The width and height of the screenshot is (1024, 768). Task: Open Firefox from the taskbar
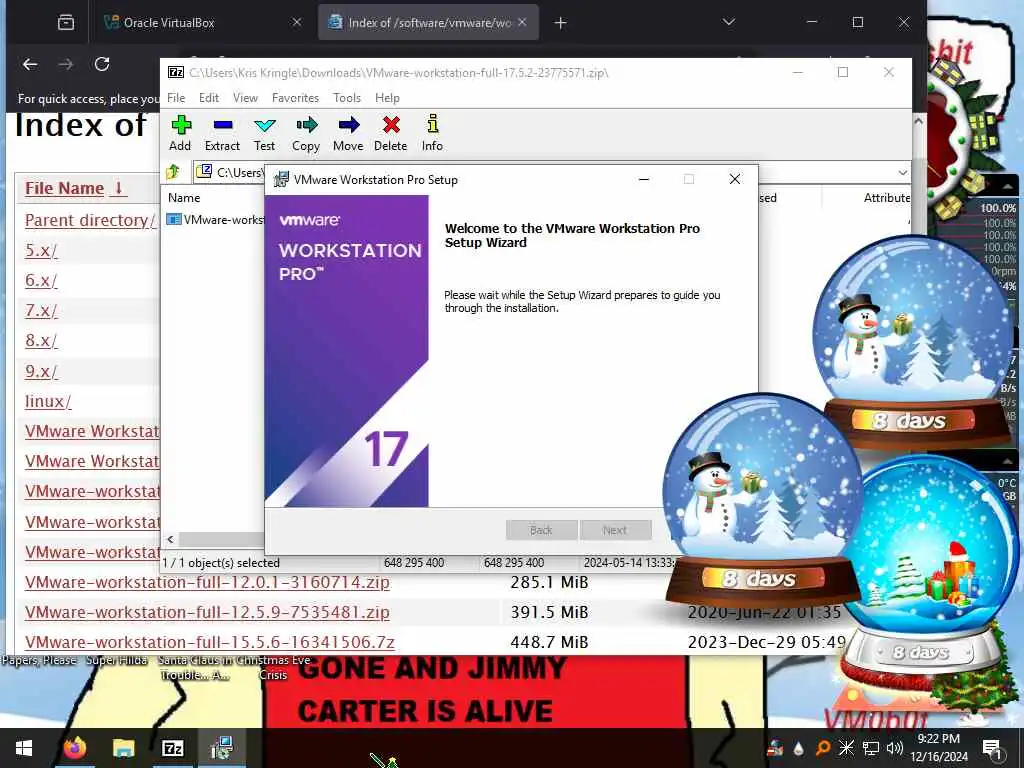(x=74, y=748)
